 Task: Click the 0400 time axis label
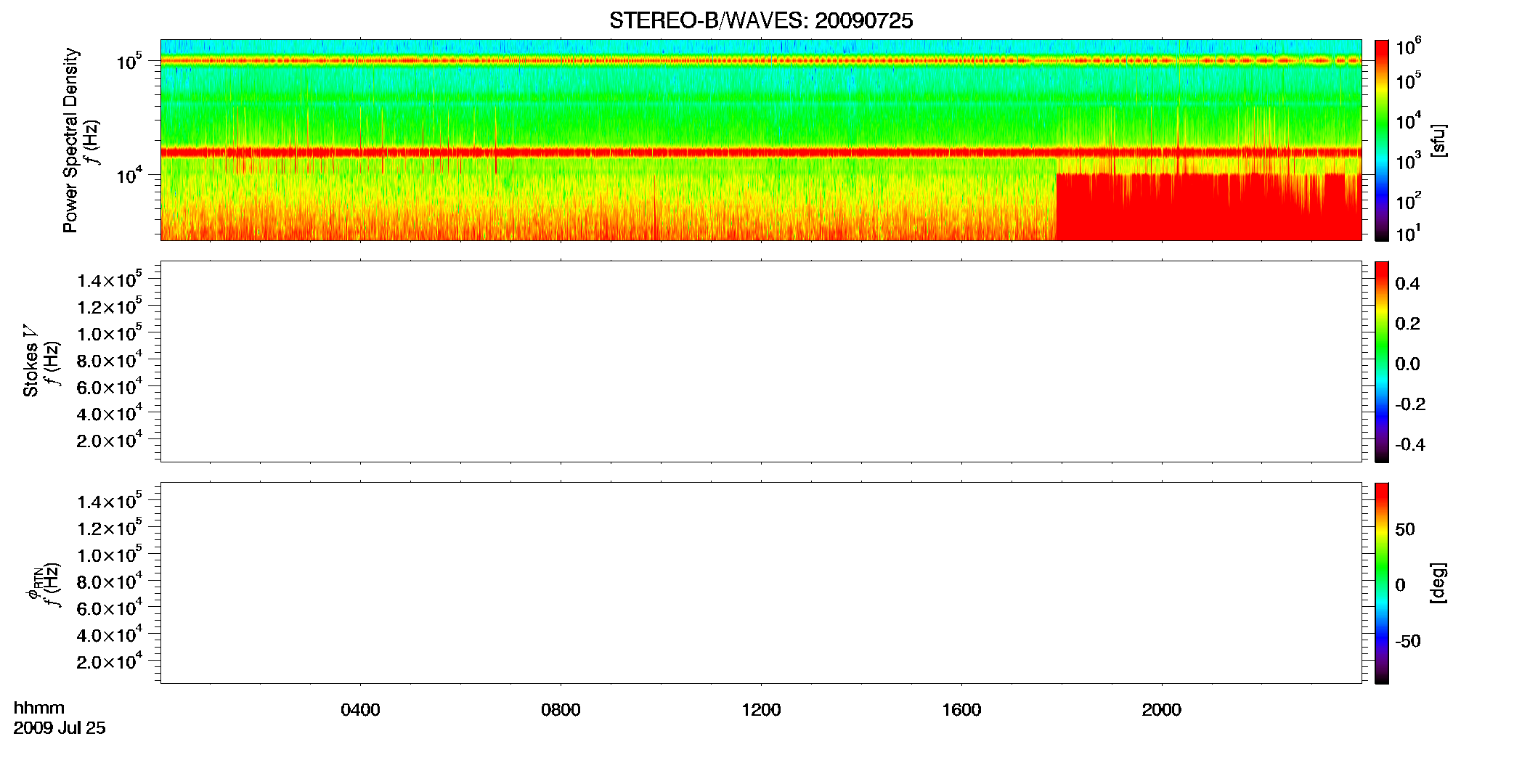point(360,710)
